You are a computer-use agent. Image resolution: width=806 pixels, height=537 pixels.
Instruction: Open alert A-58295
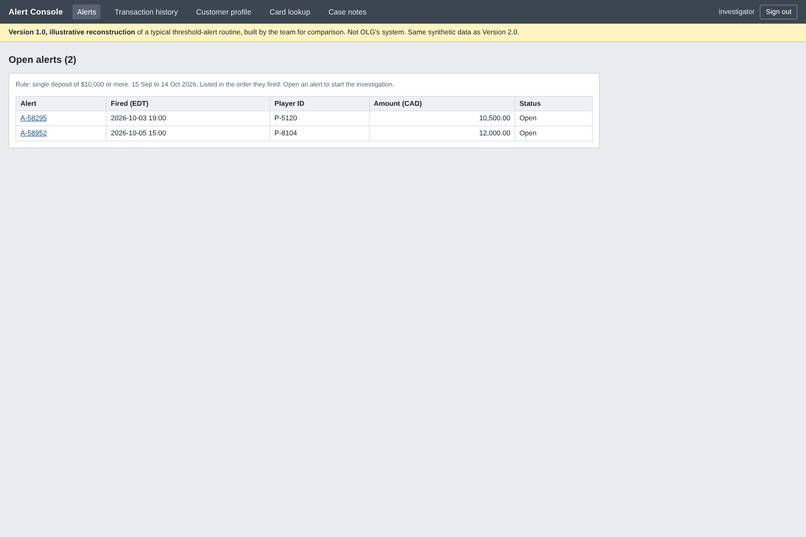coord(33,118)
